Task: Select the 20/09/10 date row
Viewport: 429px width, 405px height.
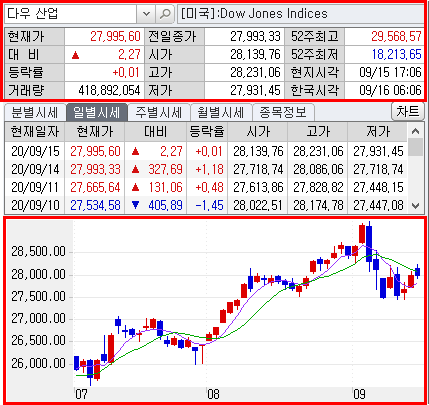Action: [x=206, y=205]
